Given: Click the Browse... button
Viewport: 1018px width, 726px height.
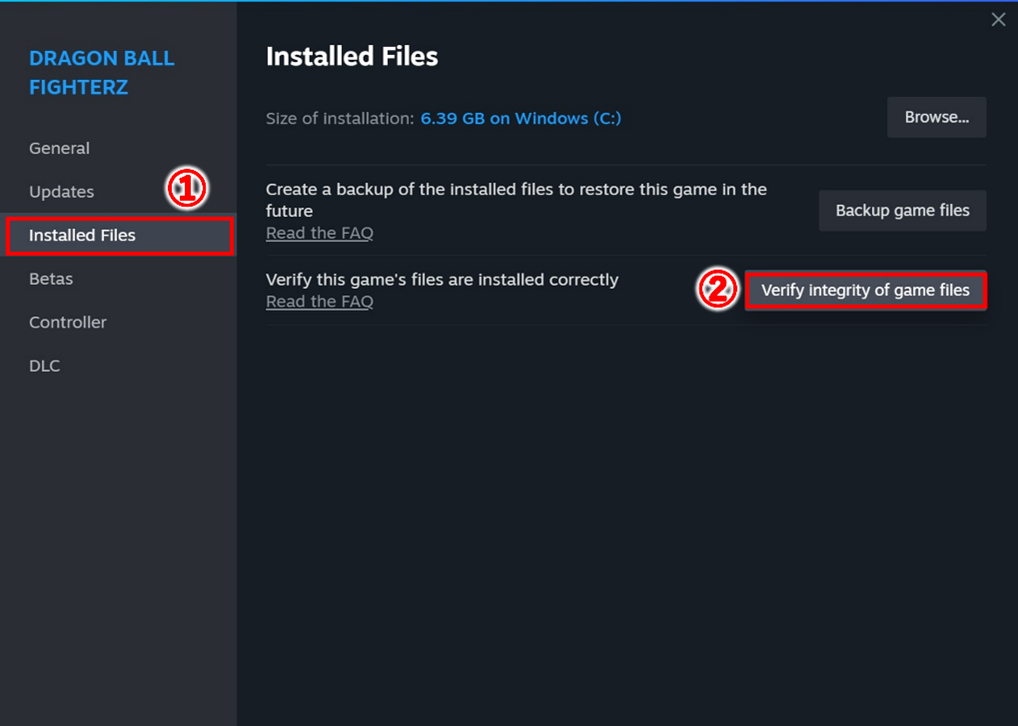Looking at the screenshot, I should coord(936,118).
